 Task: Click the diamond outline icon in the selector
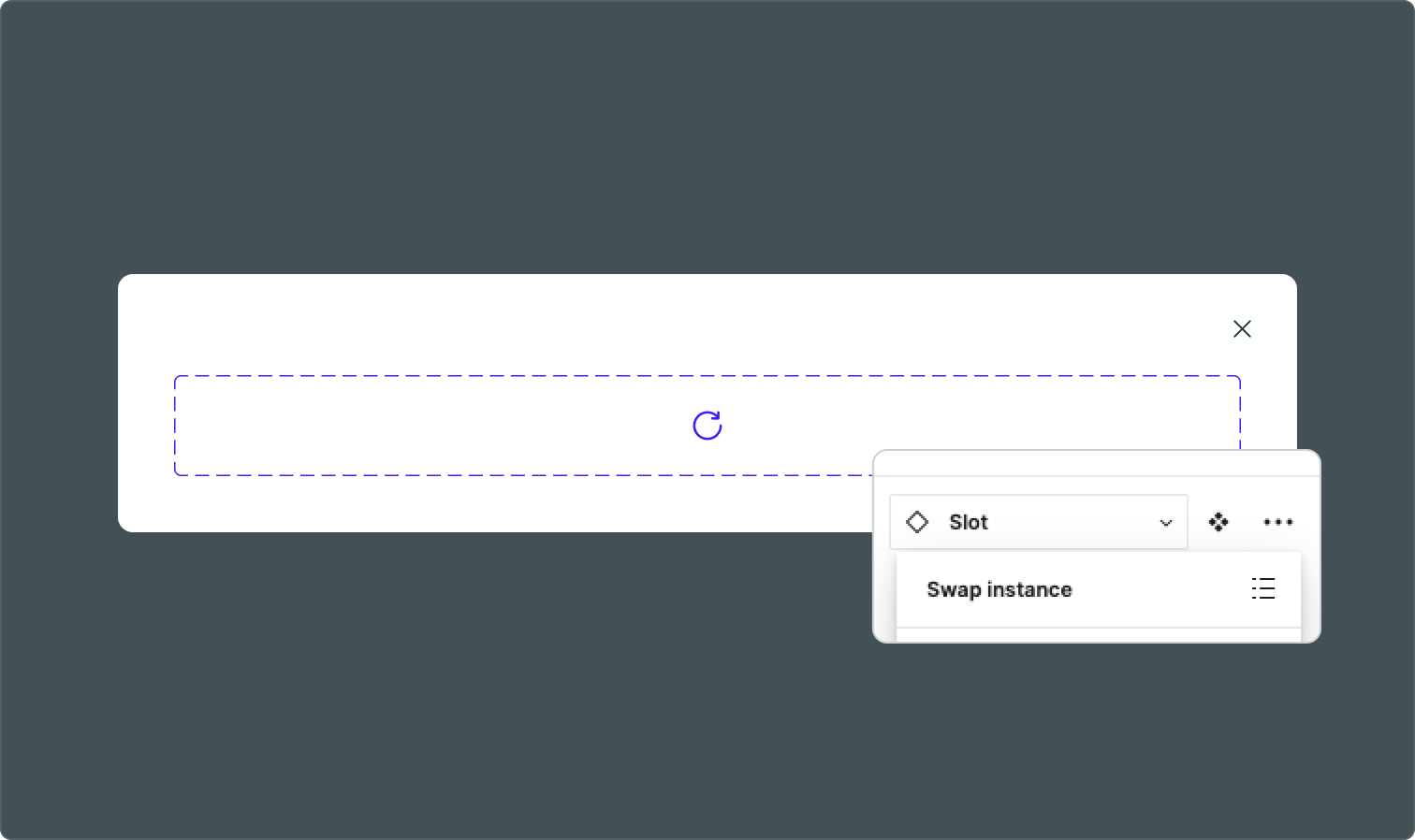pyautogui.click(x=917, y=522)
